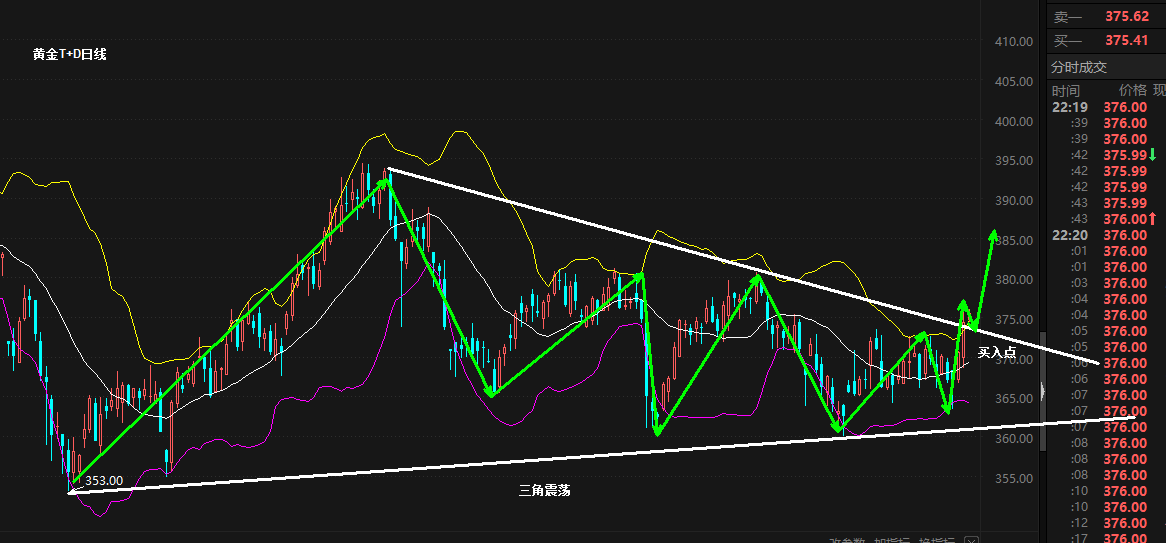This screenshot has height=543, width=1166.
Task: Click the 价格 column header
Action: (1133, 91)
